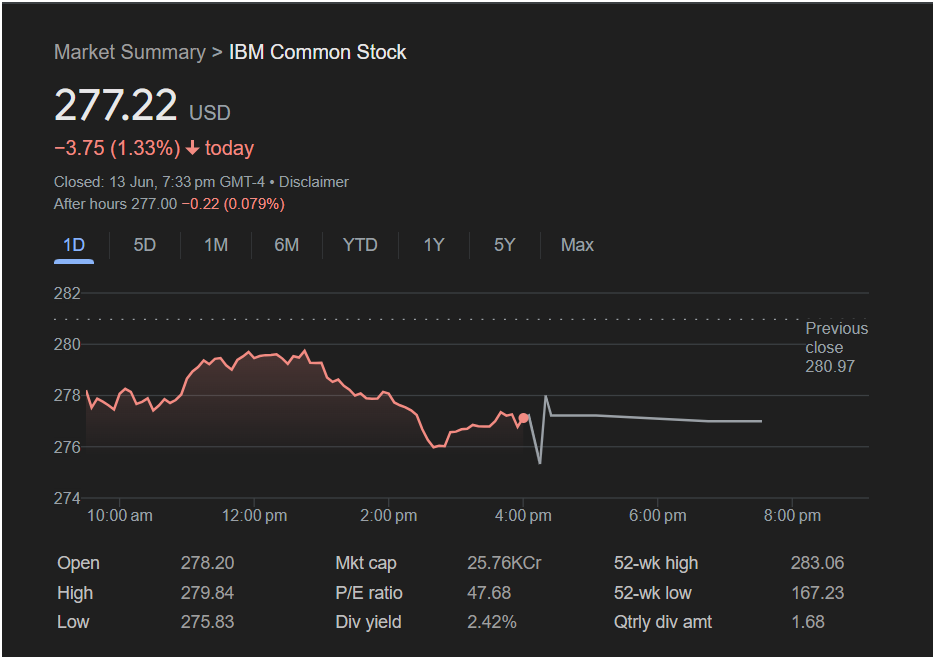Select the Max time range tab
This screenshot has height=659, width=935.
pyautogui.click(x=577, y=245)
